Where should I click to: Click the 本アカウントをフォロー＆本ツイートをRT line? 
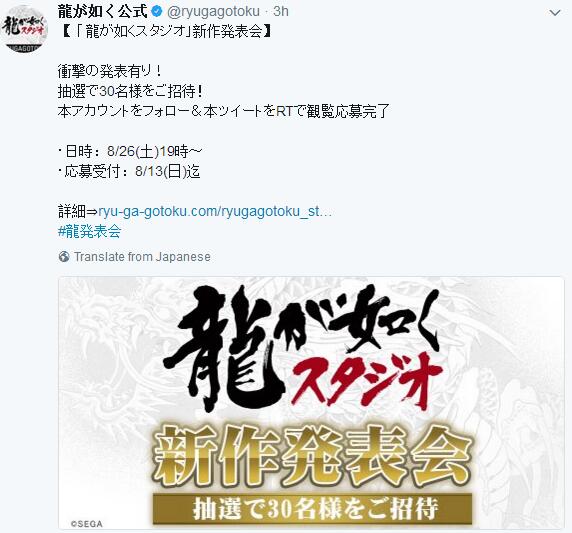[x=224, y=111]
